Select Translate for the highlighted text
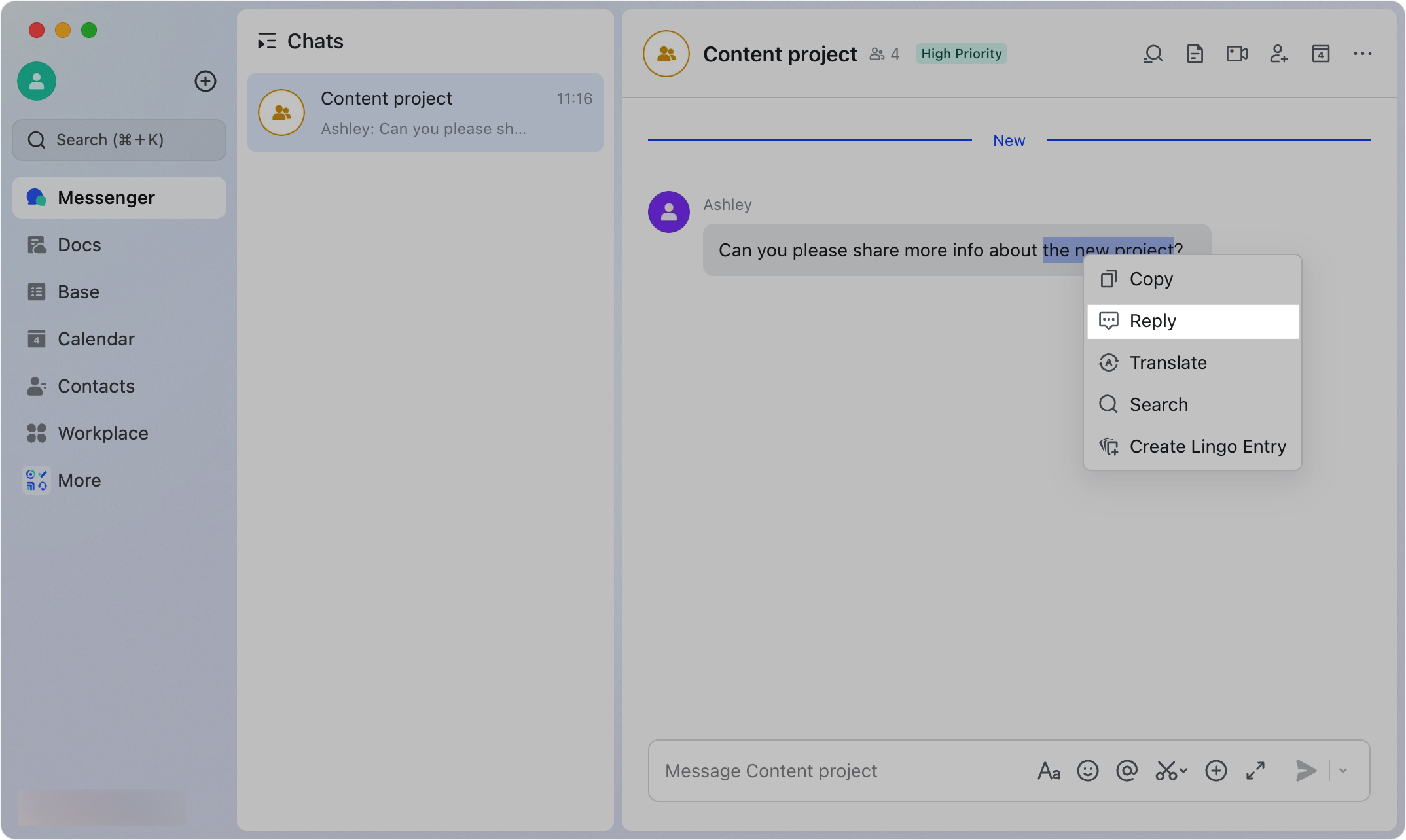This screenshot has width=1406, height=840. click(x=1168, y=362)
